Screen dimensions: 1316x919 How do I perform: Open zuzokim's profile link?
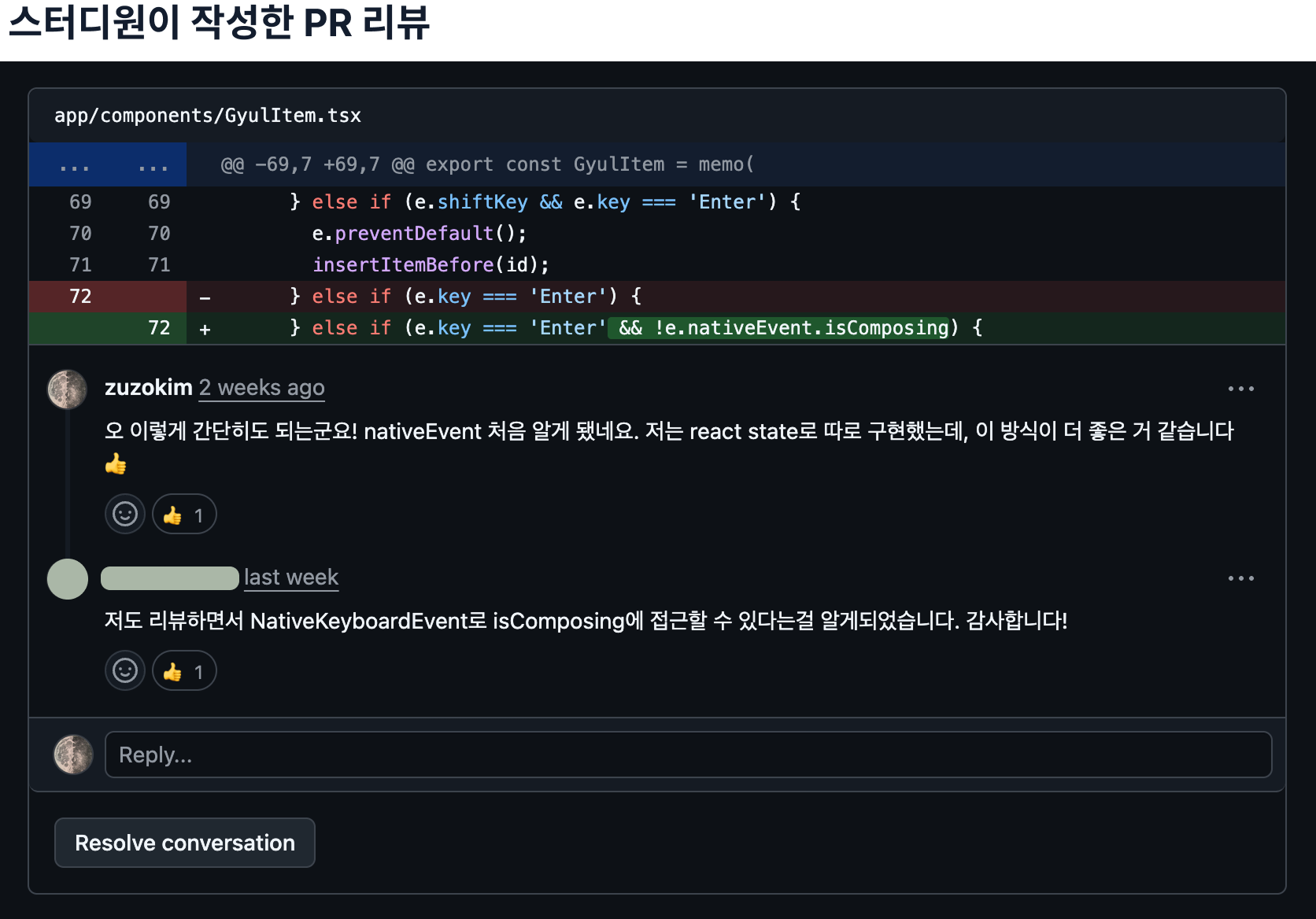tap(149, 388)
